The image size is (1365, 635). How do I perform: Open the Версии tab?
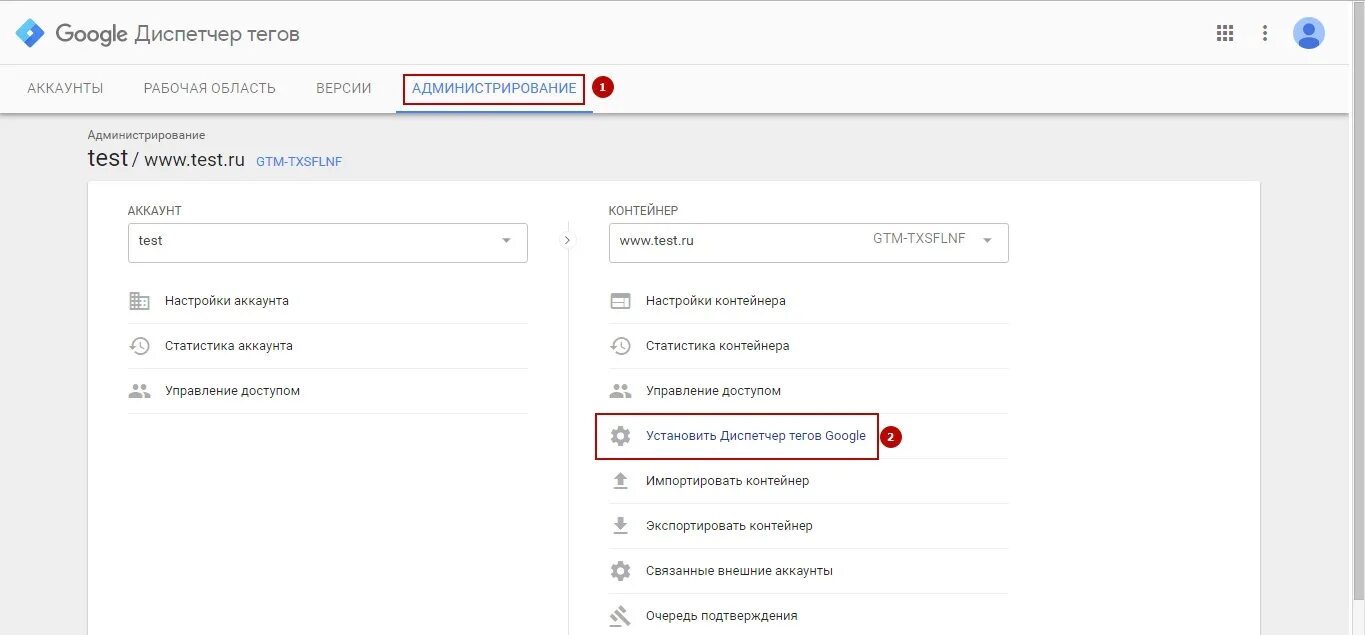pyautogui.click(x=344, y=88)
